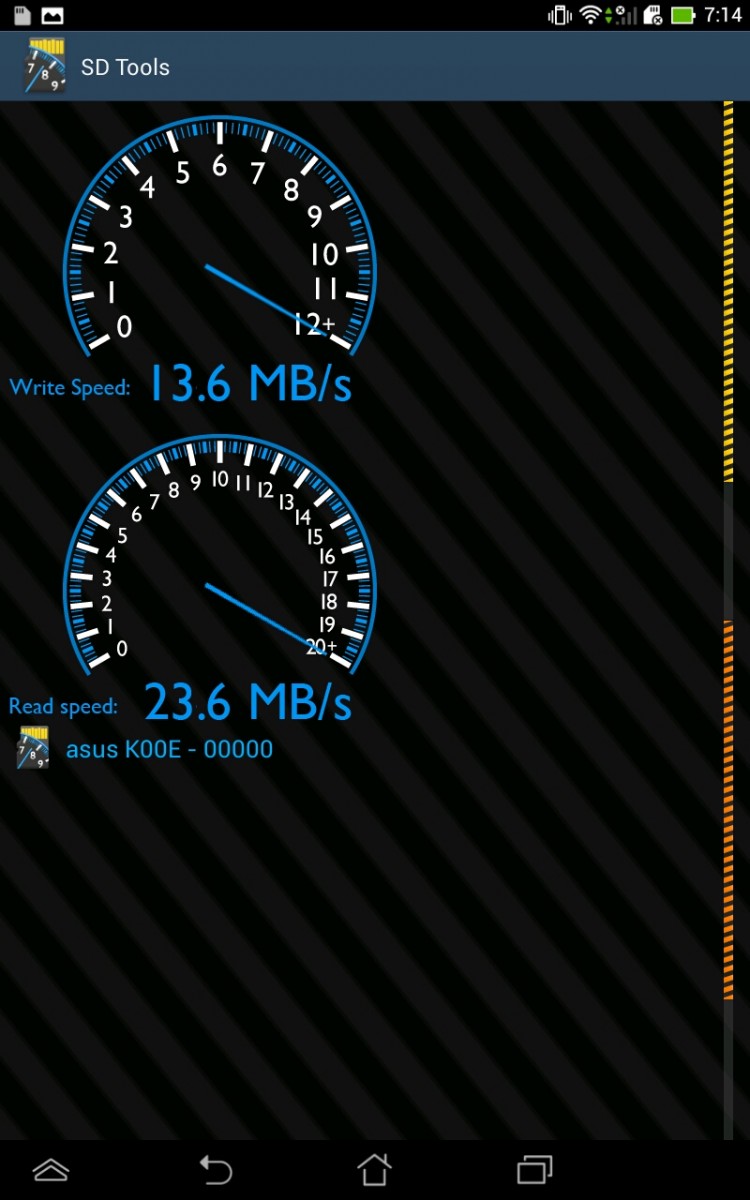This screenshot has height=1200, width=750.
Task: Tap the Android Back navigation icon
Action: click(215, 1169)
